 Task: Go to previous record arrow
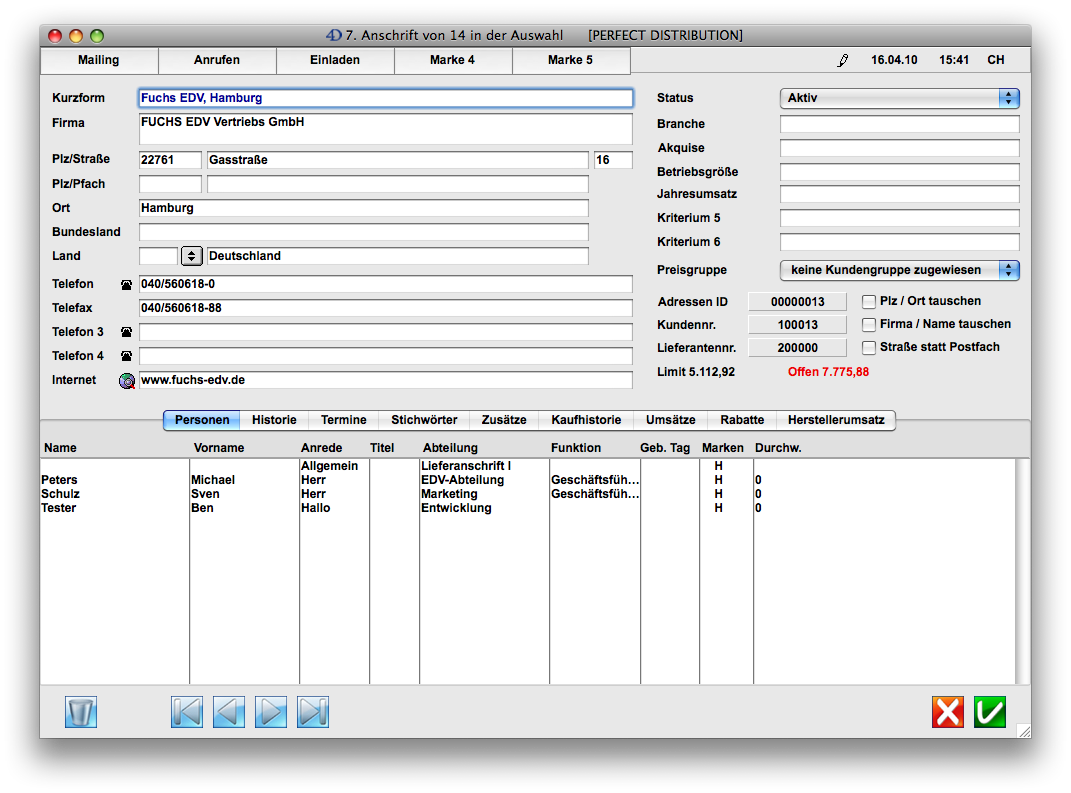[x=229, y=712]
